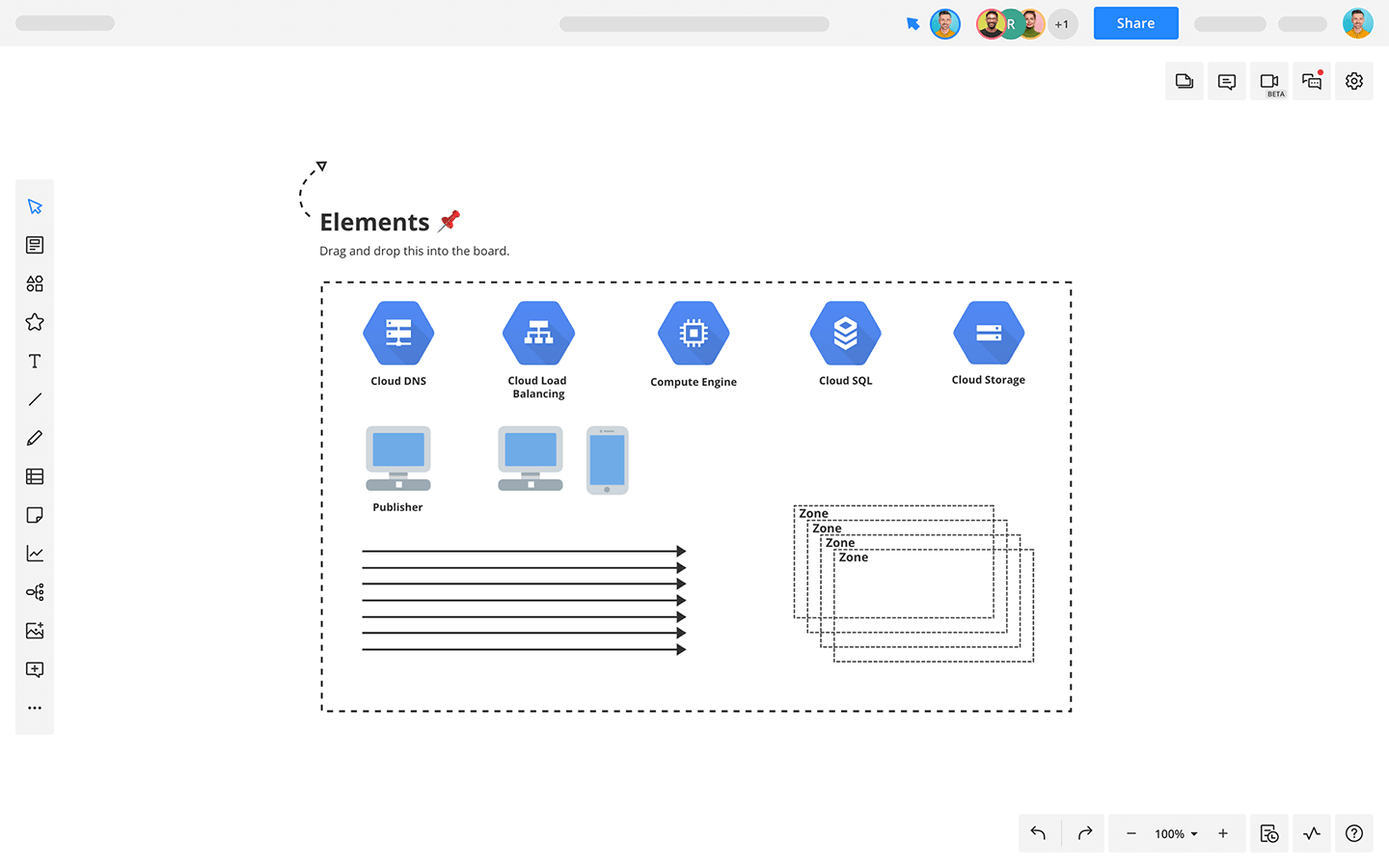Choose the pen drawing tool

coord(35,438)
